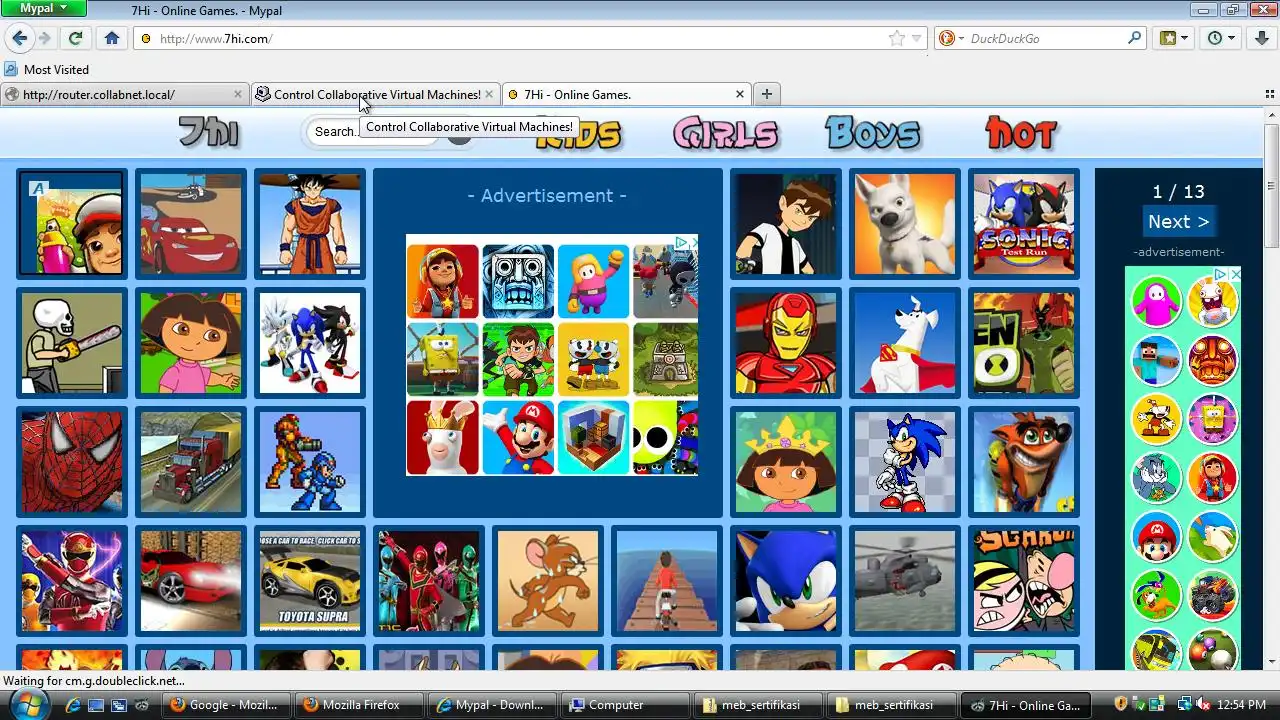Click the Tom cat icon in sidebar ad
The width and height of the screenshot is (1280, 720).
coord(1156,477)
